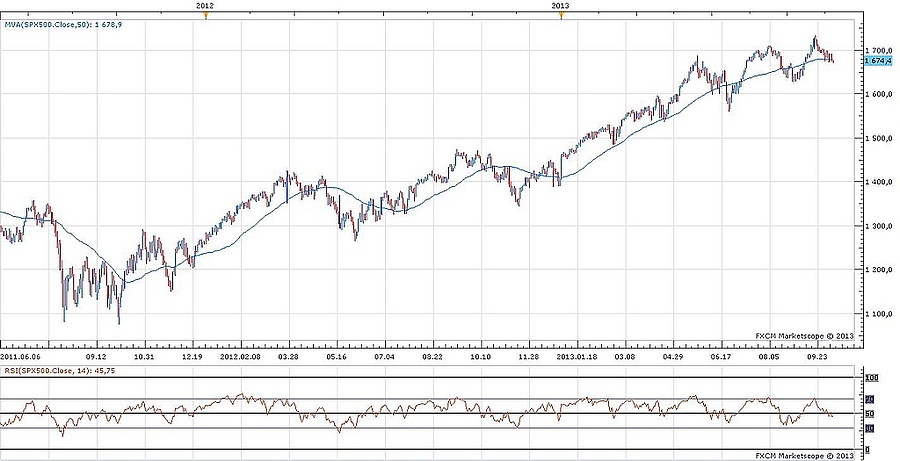The height and width of the screenshot is (461, 900).
Task: Click the 50 level label on RSI scale
Action: point(870,414)
